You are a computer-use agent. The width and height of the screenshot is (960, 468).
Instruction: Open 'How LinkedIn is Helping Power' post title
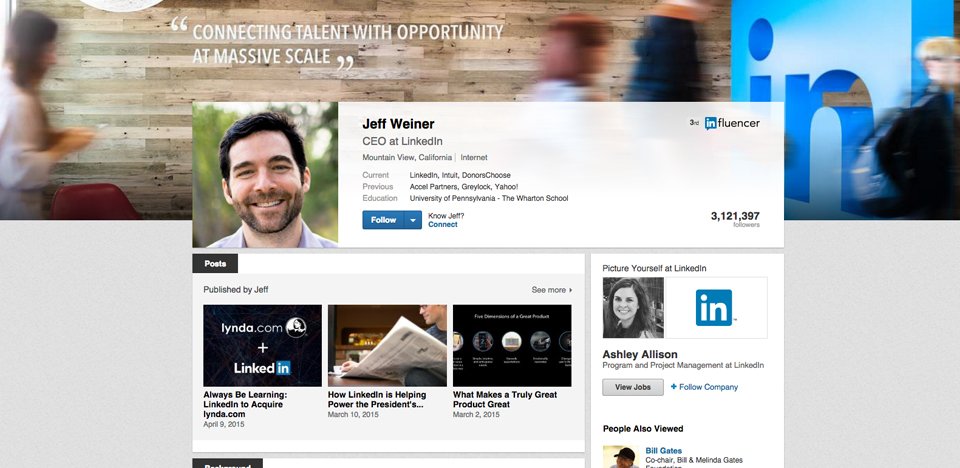[x=377, y=399]
